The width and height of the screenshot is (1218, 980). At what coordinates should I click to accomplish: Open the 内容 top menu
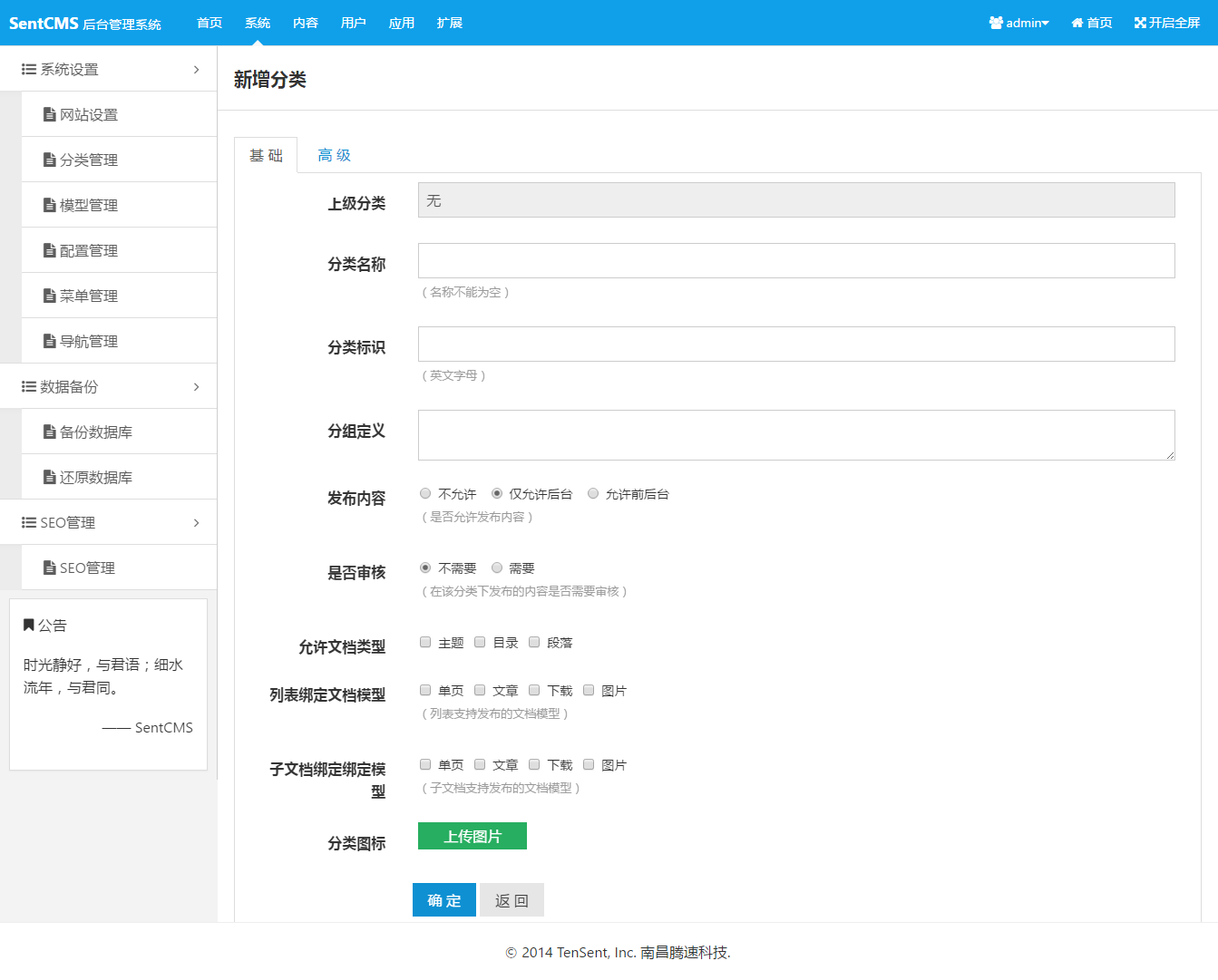[306, 23]
